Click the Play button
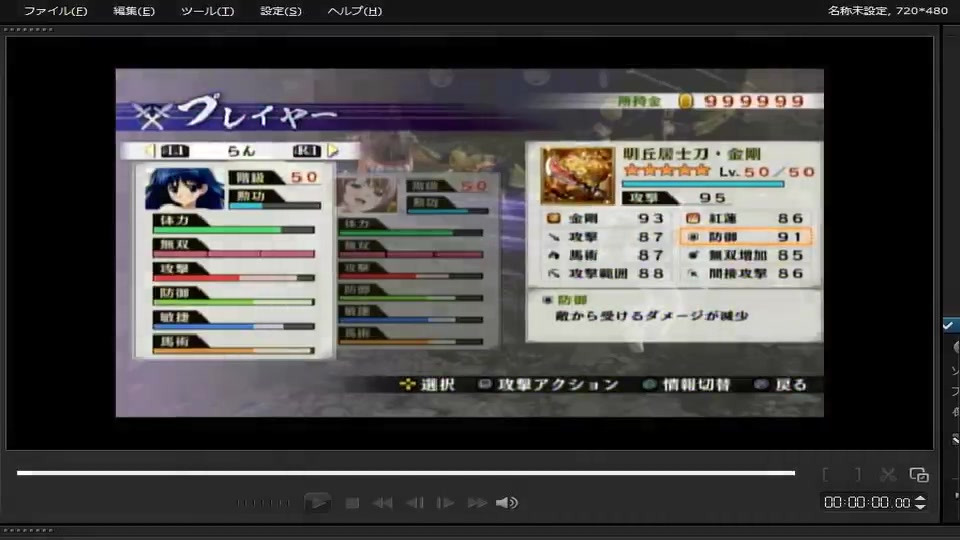This screenshot has width=960, height=540. pos(318,503)
